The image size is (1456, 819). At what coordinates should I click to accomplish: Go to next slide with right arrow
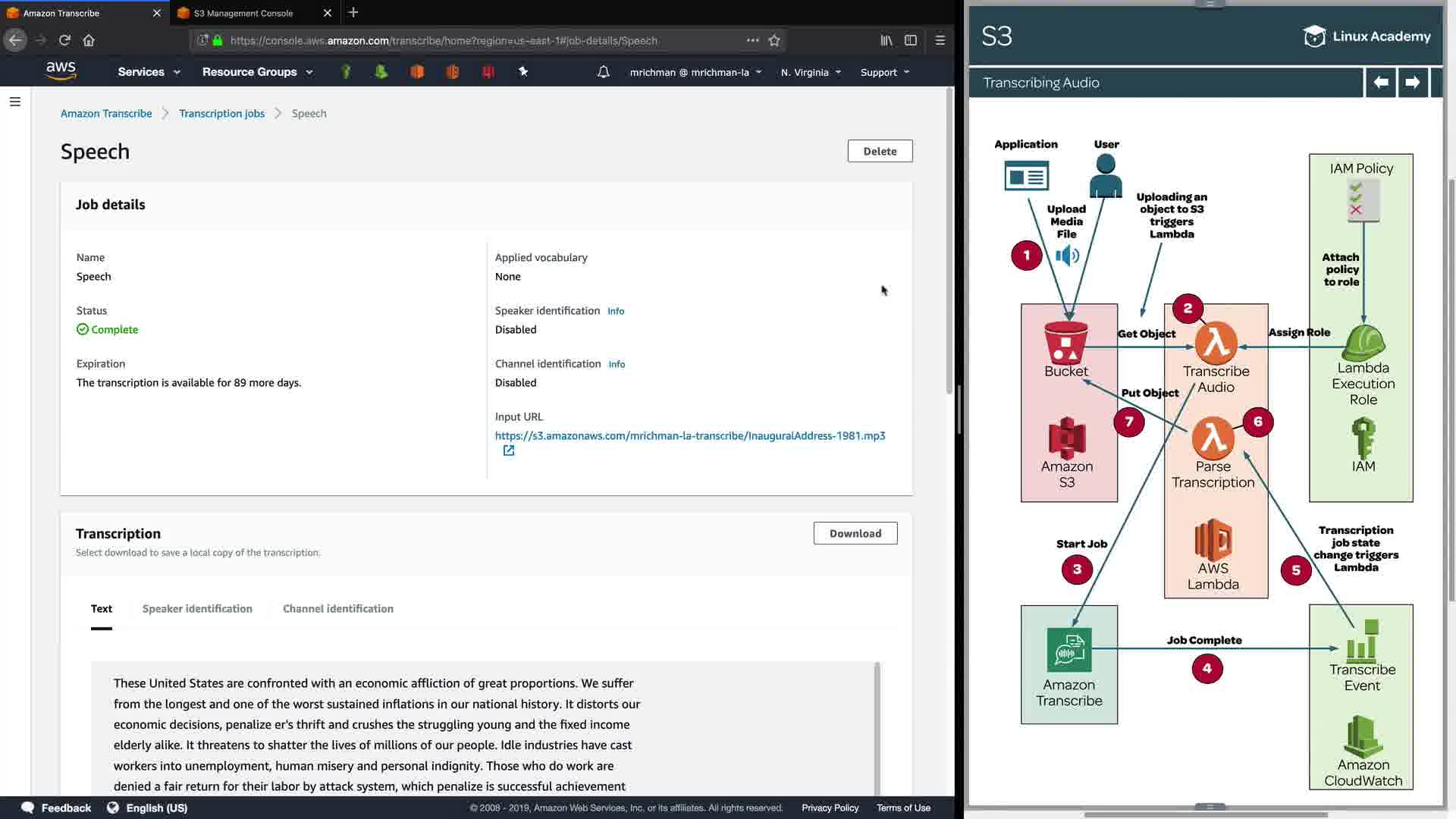[x=1412, y=83]
